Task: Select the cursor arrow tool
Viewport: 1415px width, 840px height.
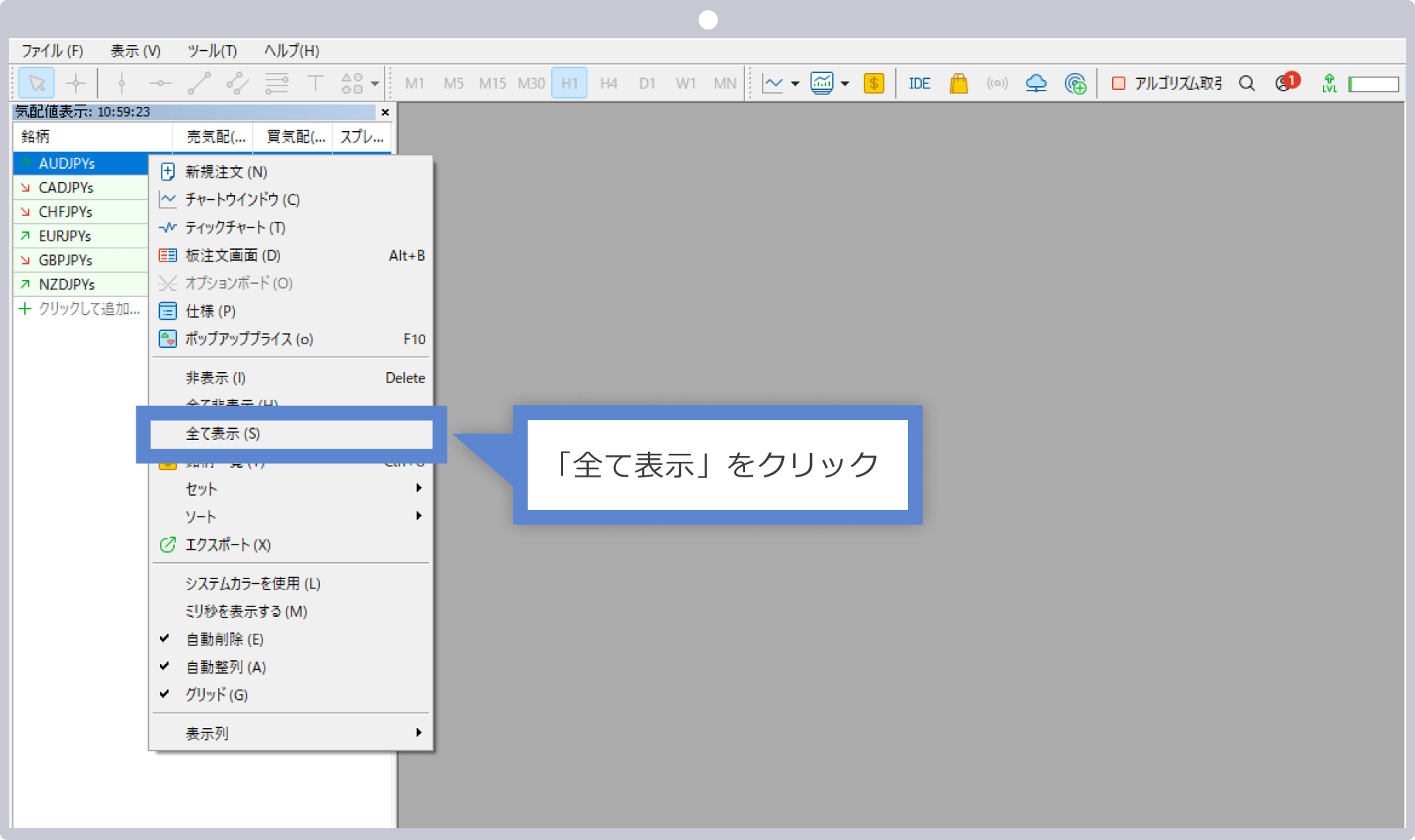Action: point(37,83)
